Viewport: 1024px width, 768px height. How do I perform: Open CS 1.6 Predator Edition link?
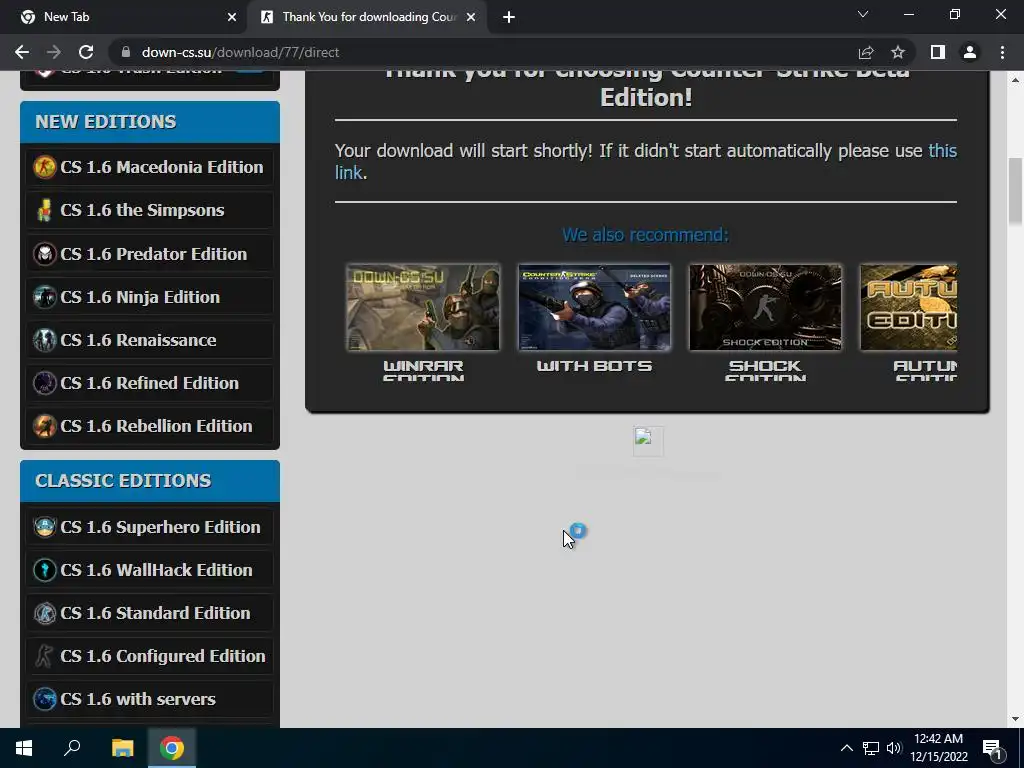153,253
